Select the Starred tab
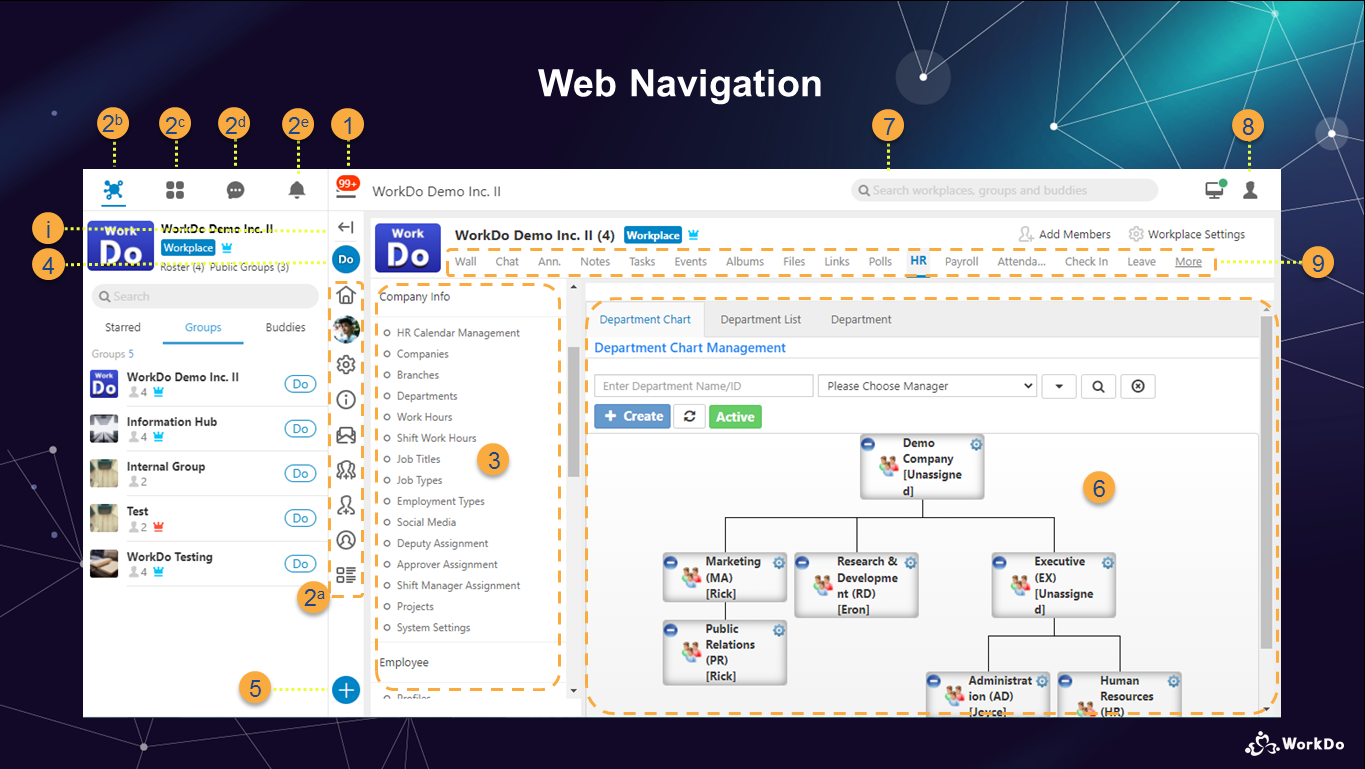Screen dimensions: 1365x769 pos(123,327)
